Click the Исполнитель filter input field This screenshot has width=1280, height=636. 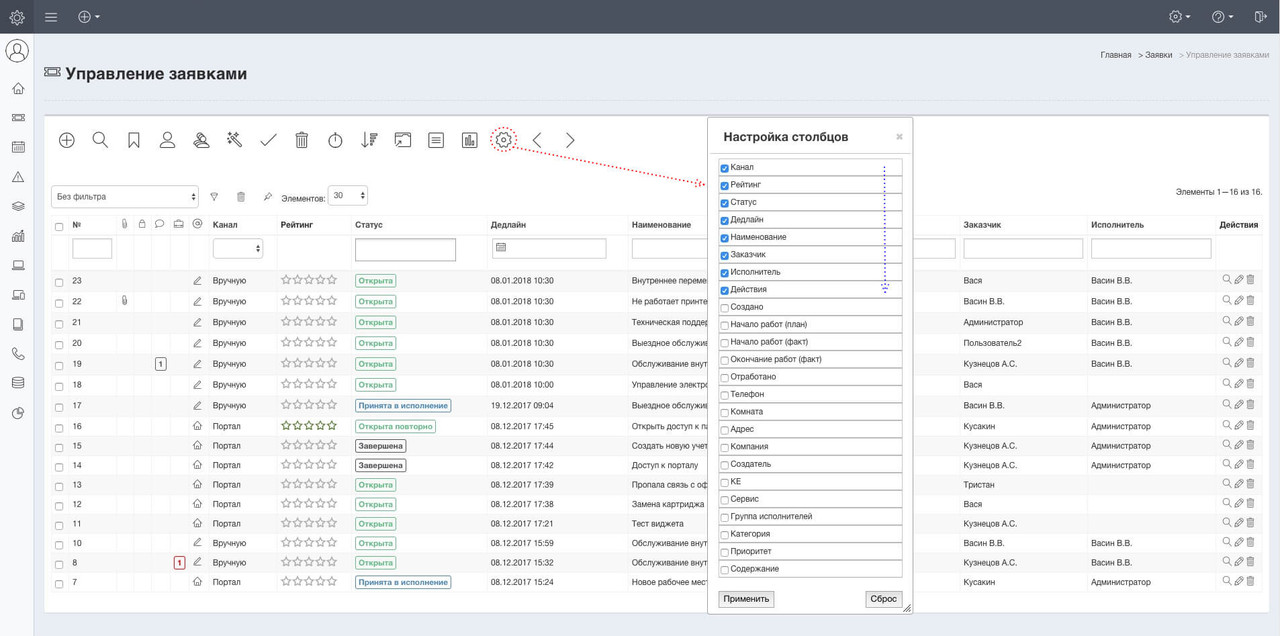[x=1151, y=248]
